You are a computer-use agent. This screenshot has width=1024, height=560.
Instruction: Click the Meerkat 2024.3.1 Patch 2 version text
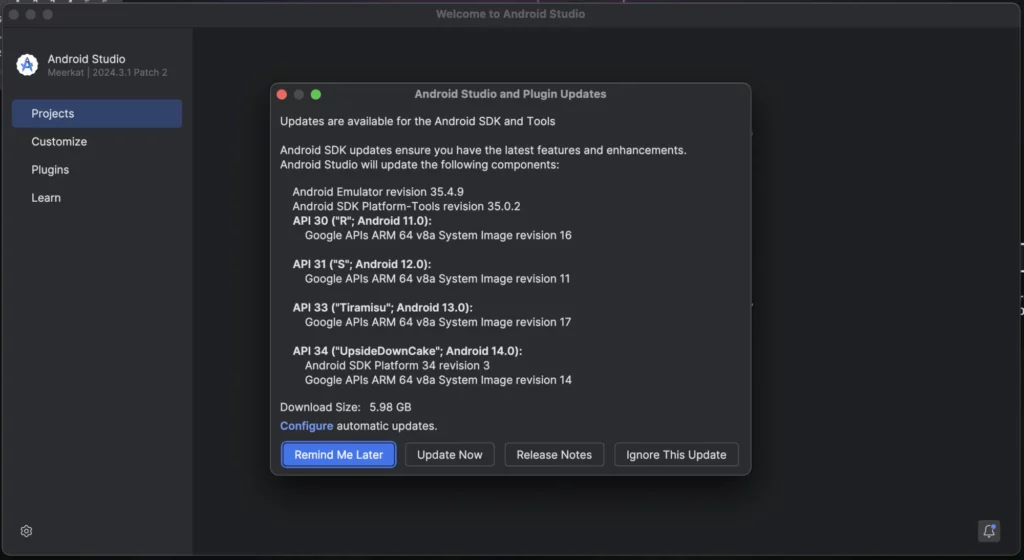(x=107, y=72)
